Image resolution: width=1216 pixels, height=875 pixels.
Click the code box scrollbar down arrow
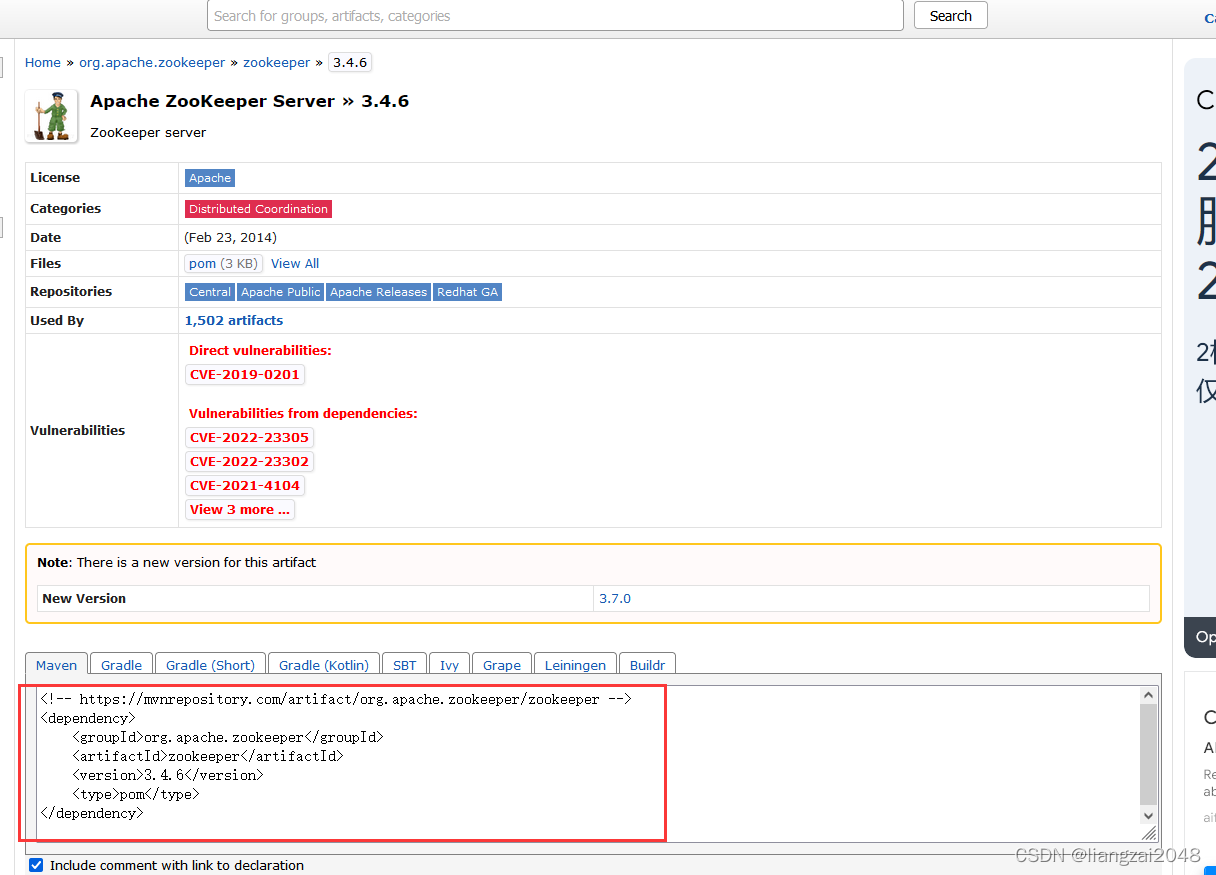point(1148,816)
